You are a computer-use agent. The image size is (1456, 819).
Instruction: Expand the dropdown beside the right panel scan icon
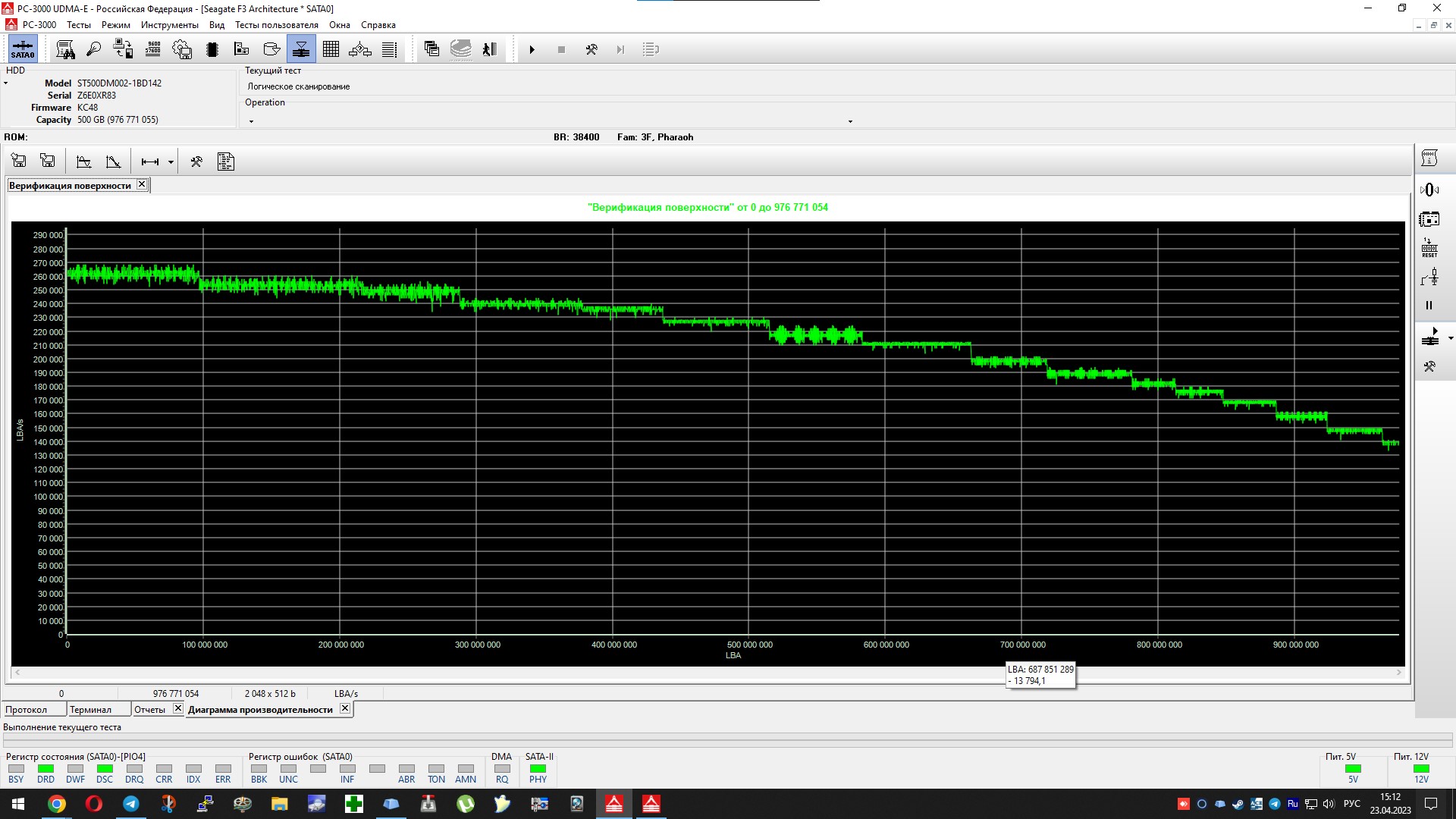pyautogui.click(x=1450, y=338)
